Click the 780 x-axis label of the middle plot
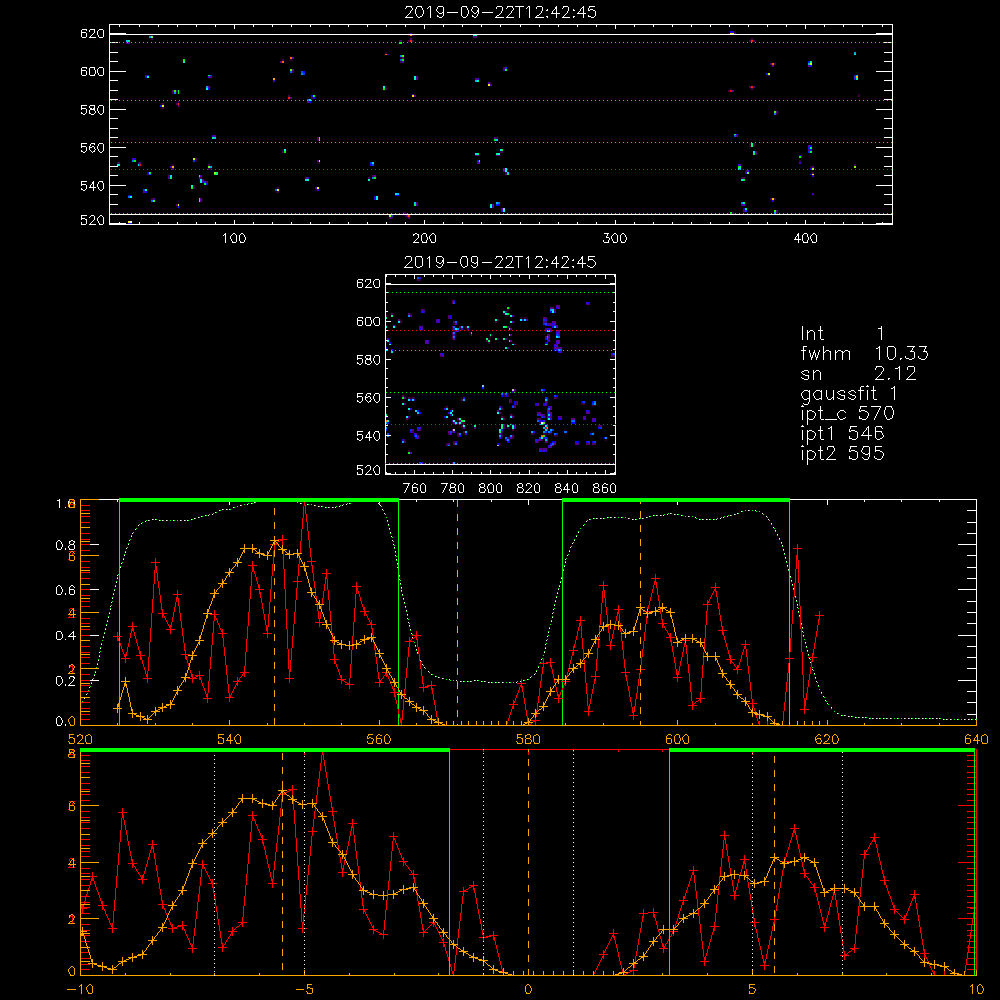 [453, 489]
